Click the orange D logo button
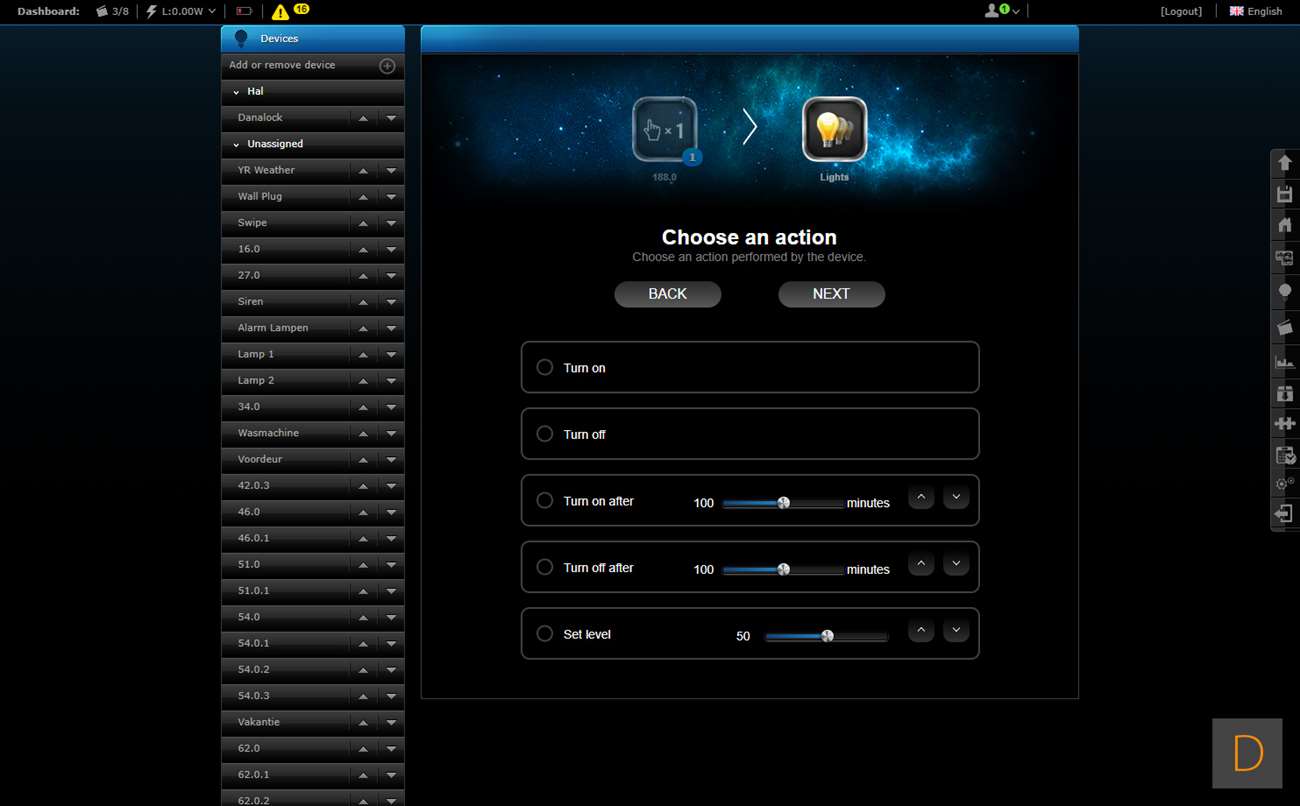Viewport: 1300px width, 806px height. 1247,753
